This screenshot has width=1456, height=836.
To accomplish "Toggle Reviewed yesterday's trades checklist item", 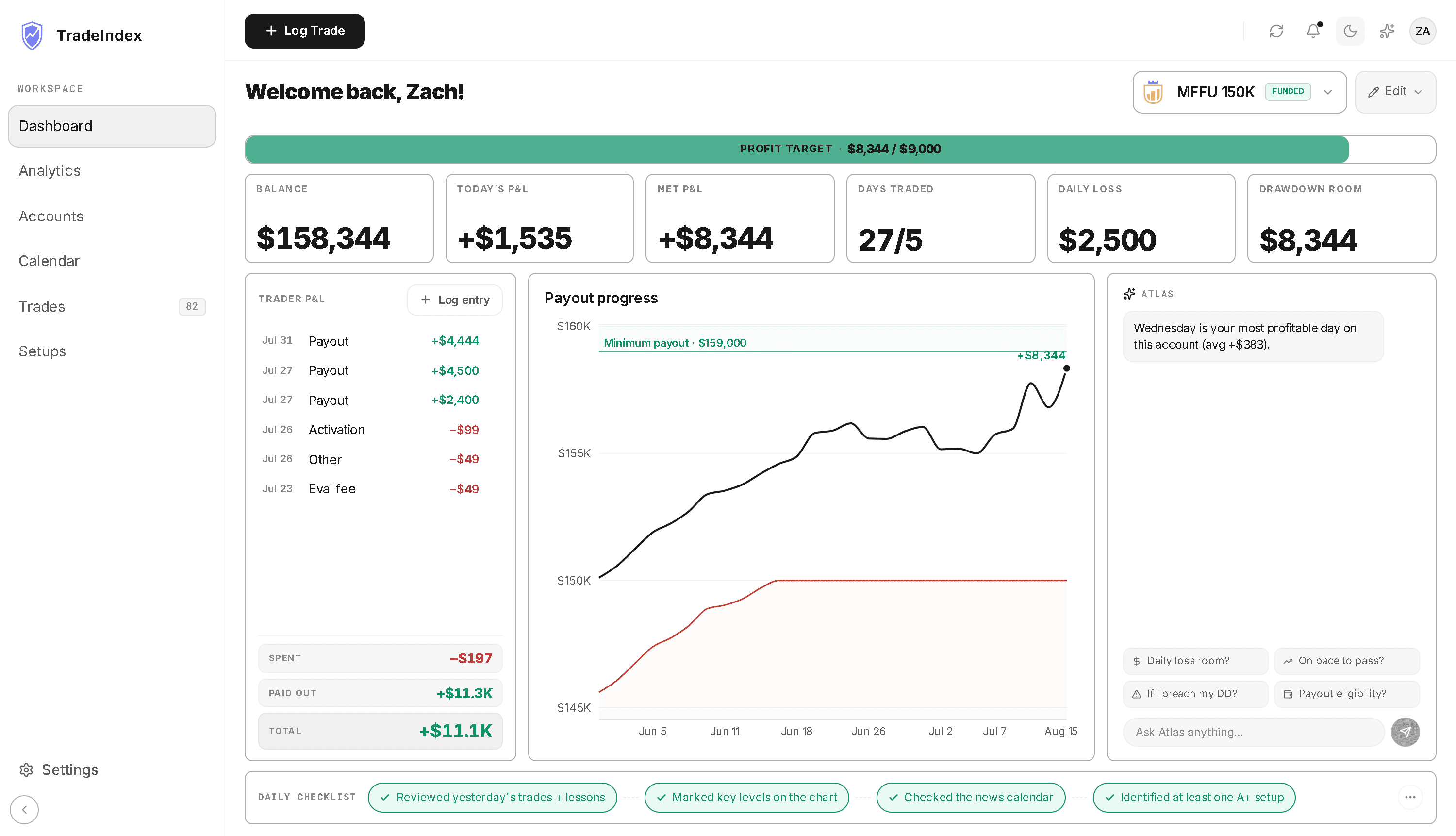I will (x=493, y=797).
